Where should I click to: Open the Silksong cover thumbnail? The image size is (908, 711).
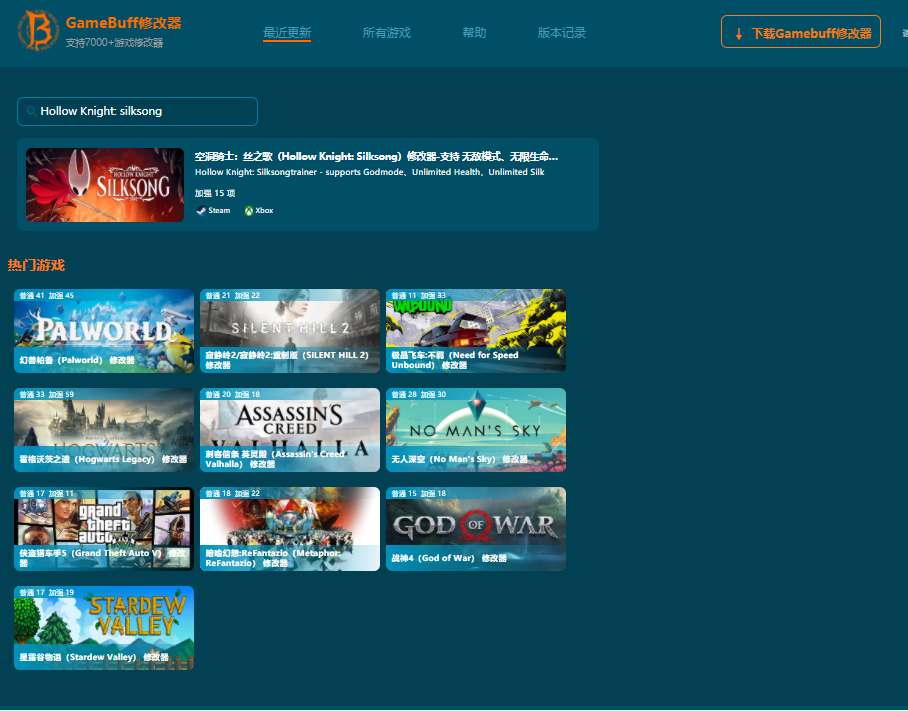point(105,185)
